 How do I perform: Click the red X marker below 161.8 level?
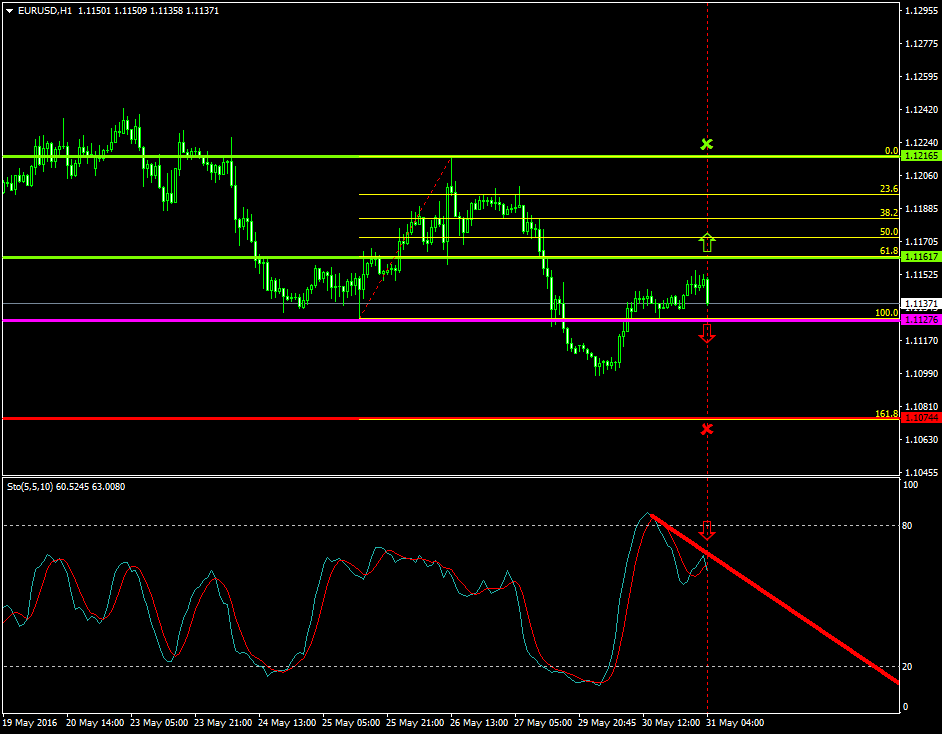[707, 429]
